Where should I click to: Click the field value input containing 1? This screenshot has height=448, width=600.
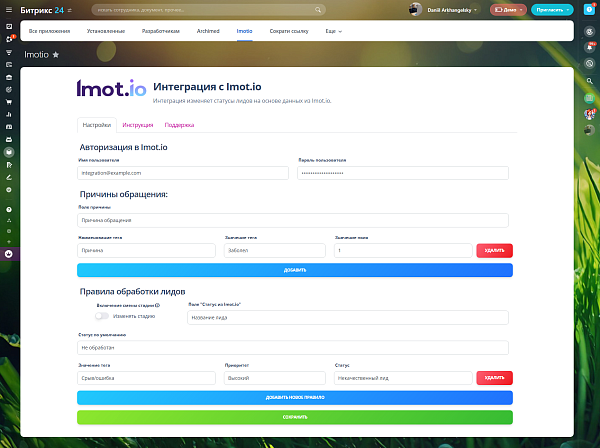coord(403,251)
